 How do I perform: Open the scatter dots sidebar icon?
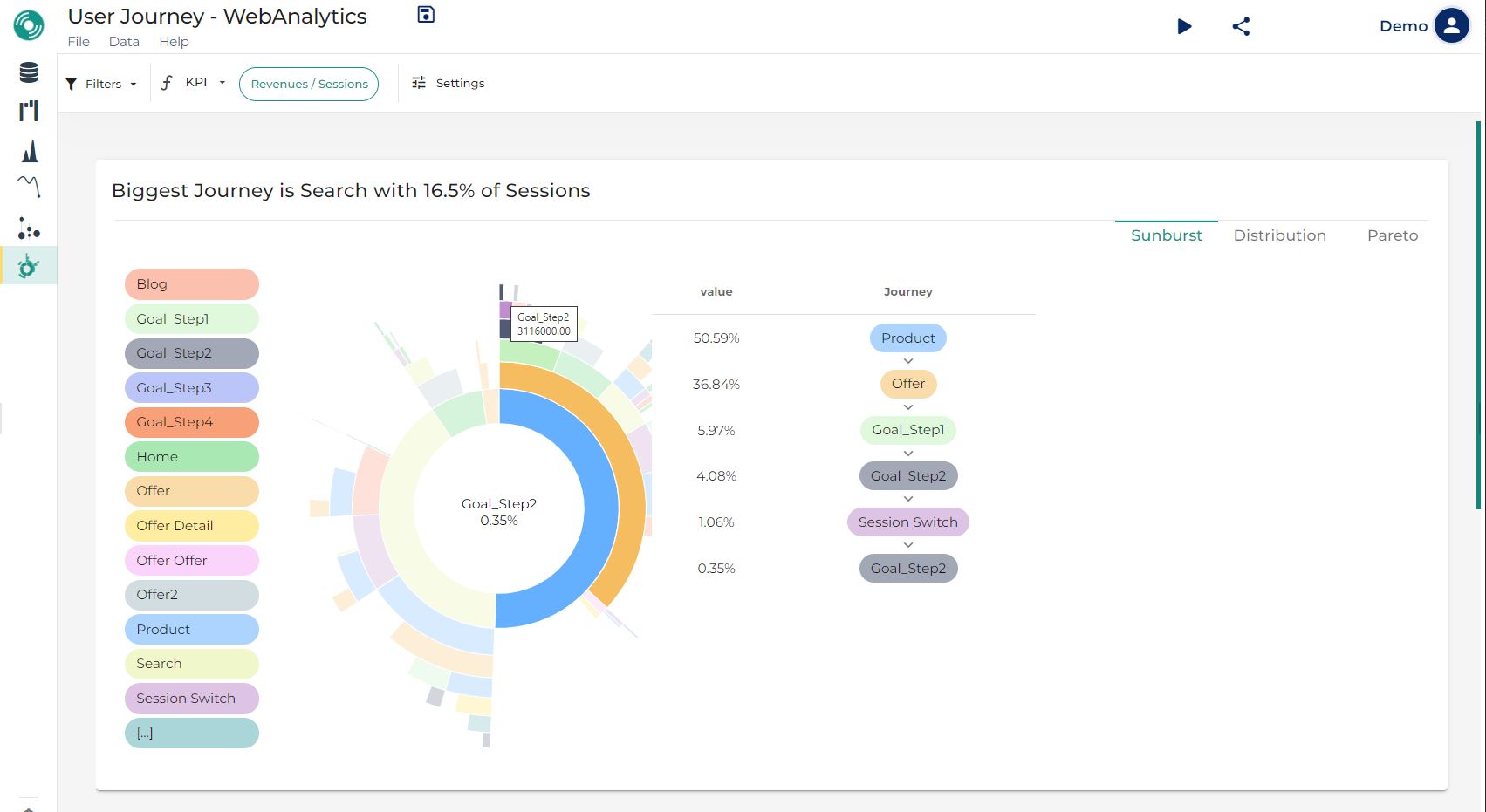point(29,229)
